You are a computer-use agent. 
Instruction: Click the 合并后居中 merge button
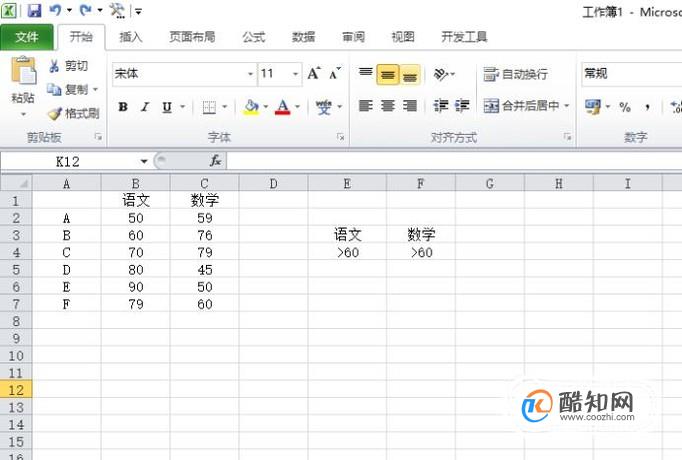521,106
